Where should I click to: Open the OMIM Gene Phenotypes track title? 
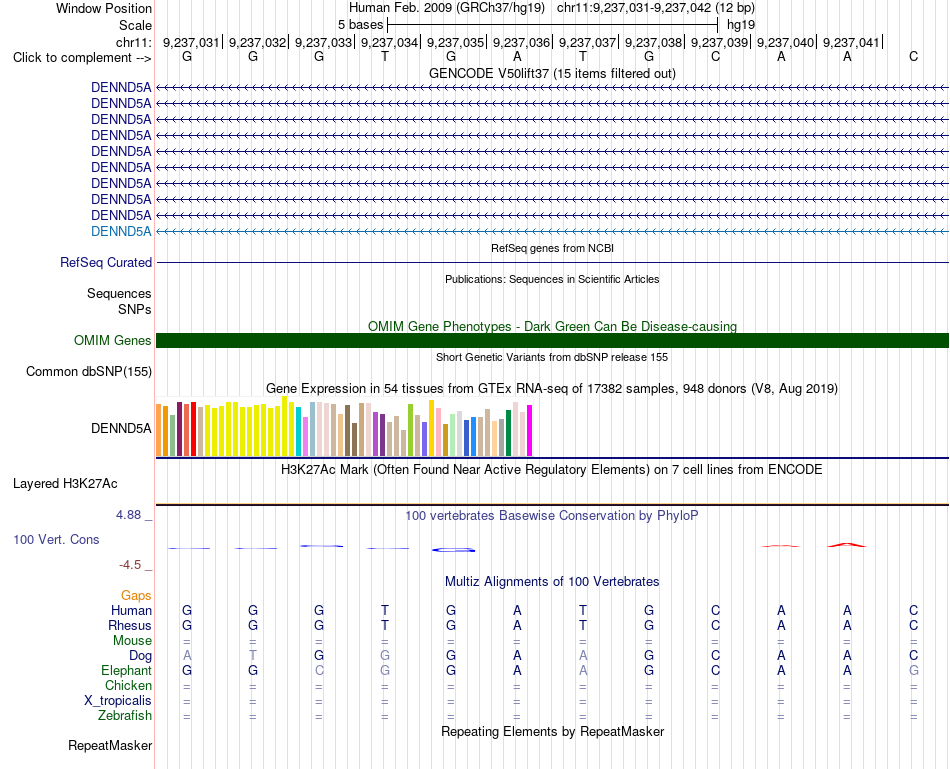(552, 326)
